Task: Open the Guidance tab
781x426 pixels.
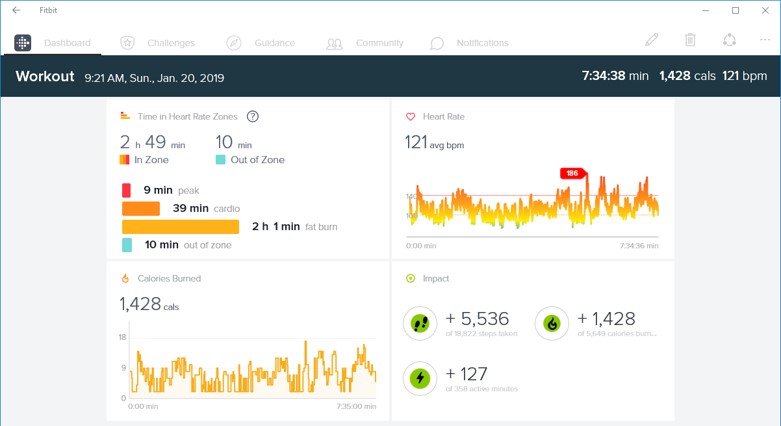Action: click(x=260, y=43)
